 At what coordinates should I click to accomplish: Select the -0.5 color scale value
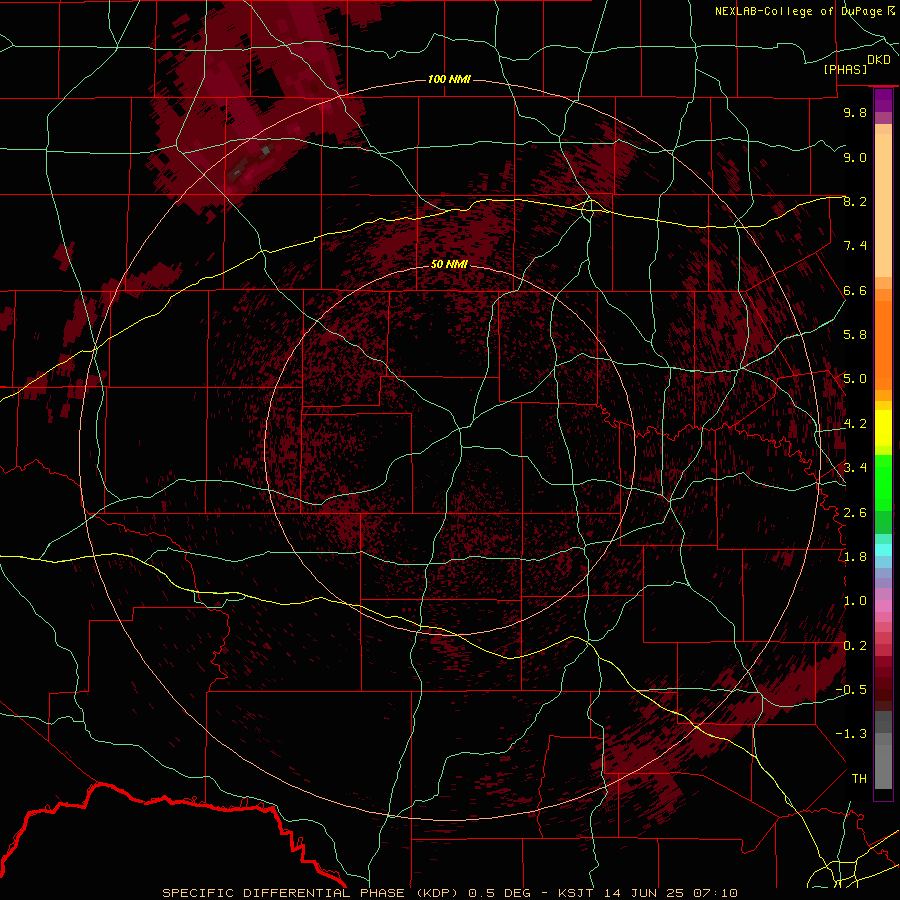pos(851,690)
